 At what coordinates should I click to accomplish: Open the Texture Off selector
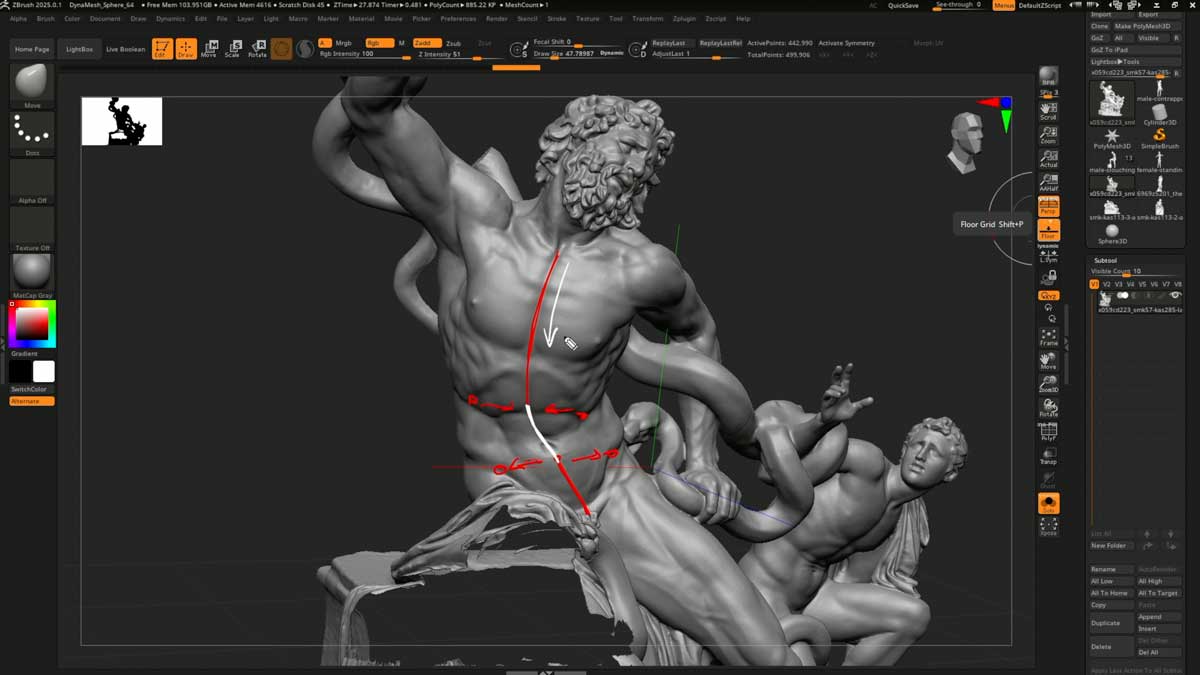[32, 227]
